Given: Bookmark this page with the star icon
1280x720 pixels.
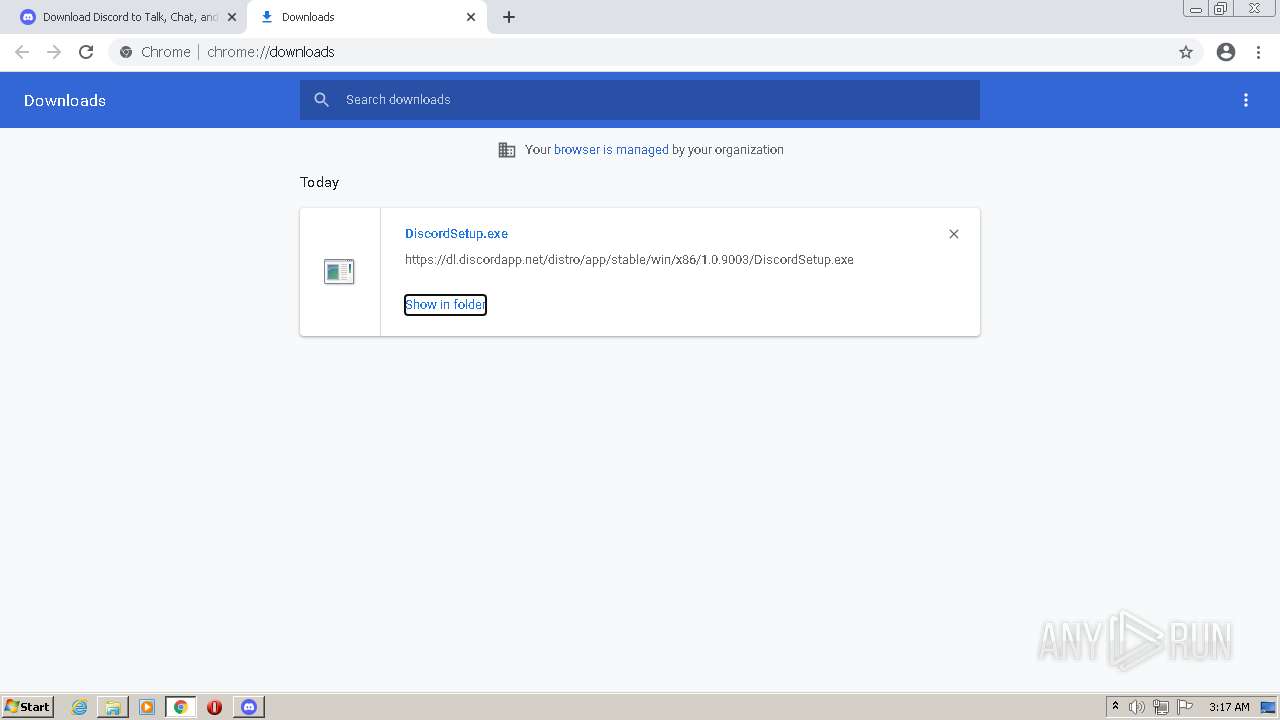Looking at the screenshot, I should point(1186,52).
